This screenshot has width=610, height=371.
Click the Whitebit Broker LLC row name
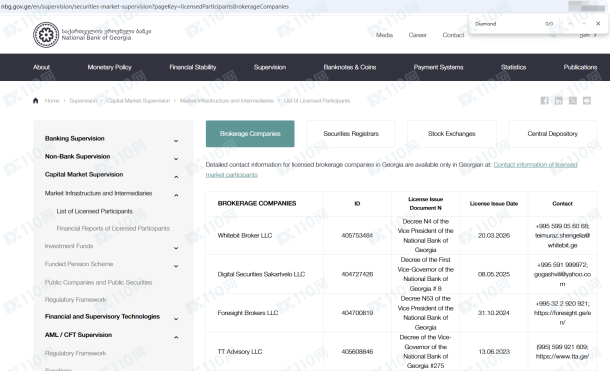tap(245, 235)
